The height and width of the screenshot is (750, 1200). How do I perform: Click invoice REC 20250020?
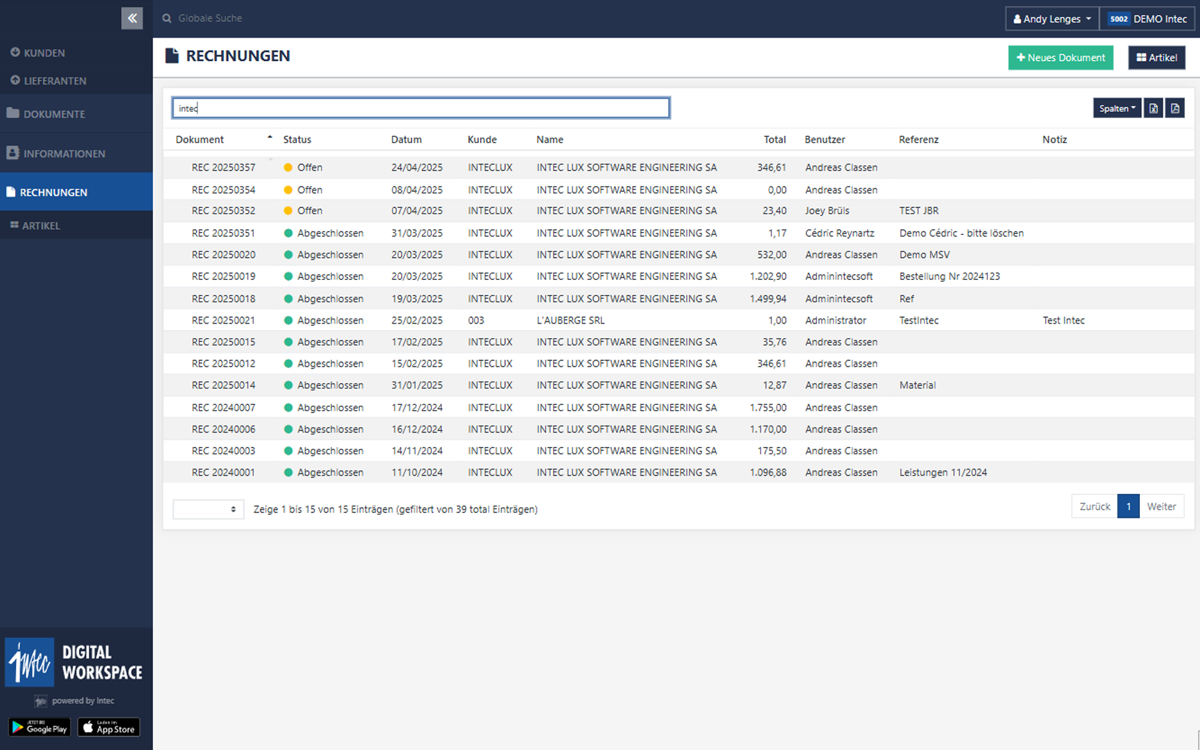(224, 255)
